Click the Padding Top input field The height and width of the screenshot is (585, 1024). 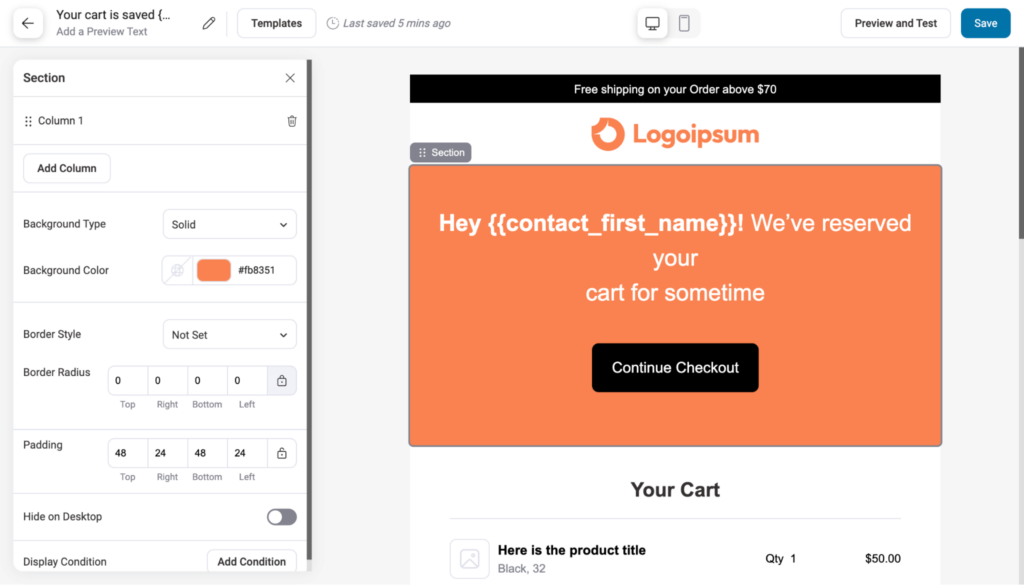tap(127, 452)
